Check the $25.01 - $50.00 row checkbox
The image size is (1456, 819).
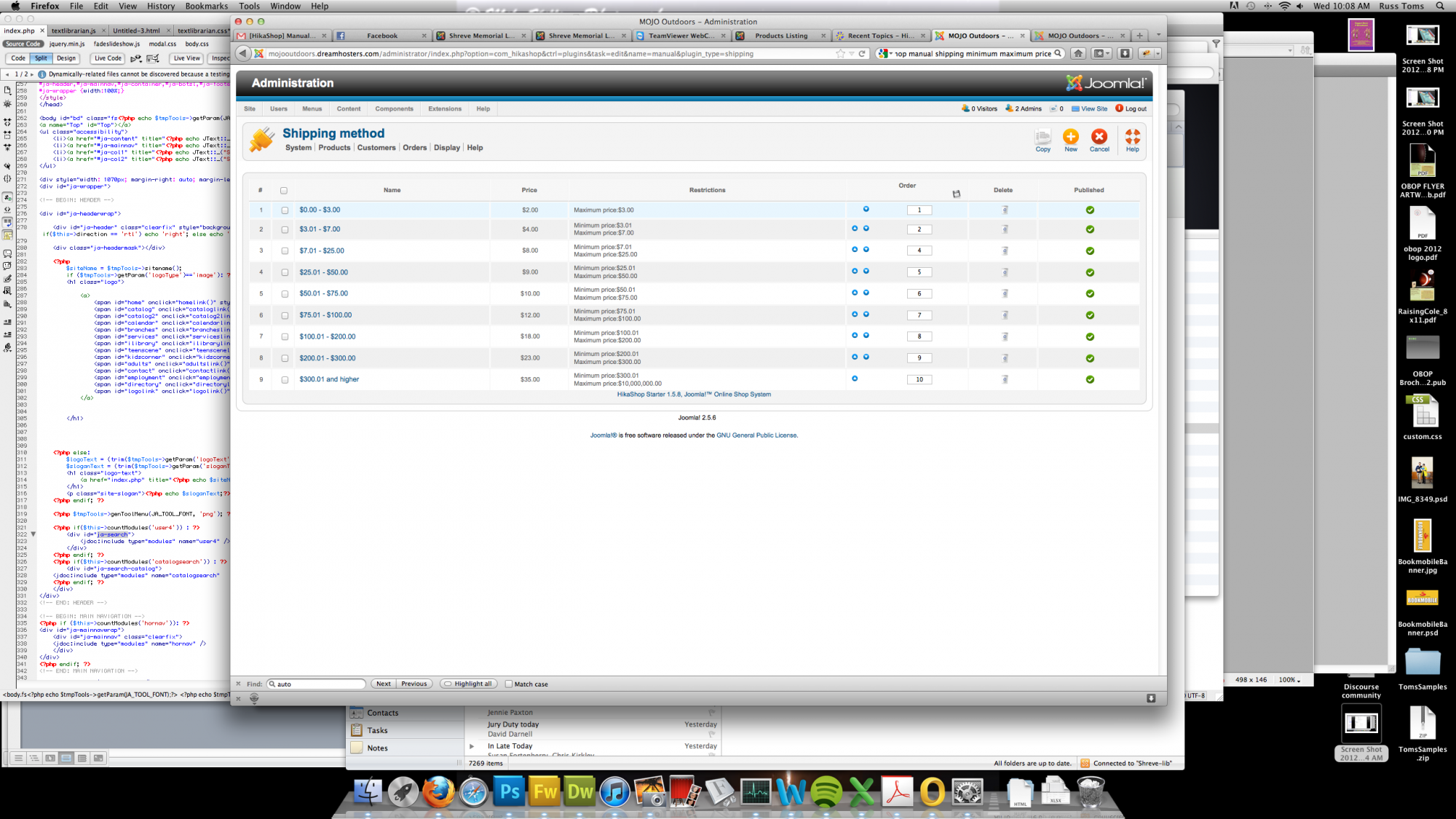coord(285,272)
